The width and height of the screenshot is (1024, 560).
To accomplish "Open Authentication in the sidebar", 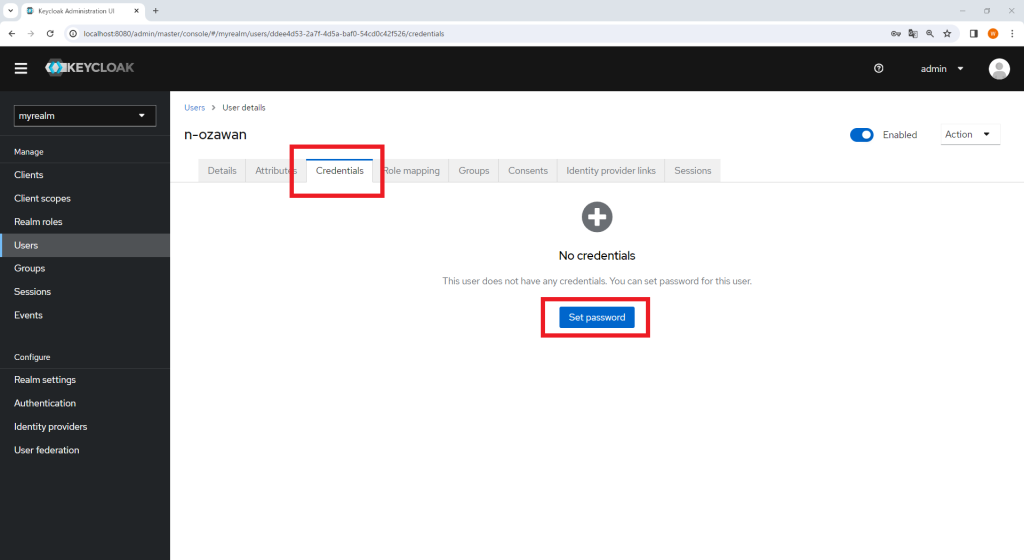I will coord(85,403).
